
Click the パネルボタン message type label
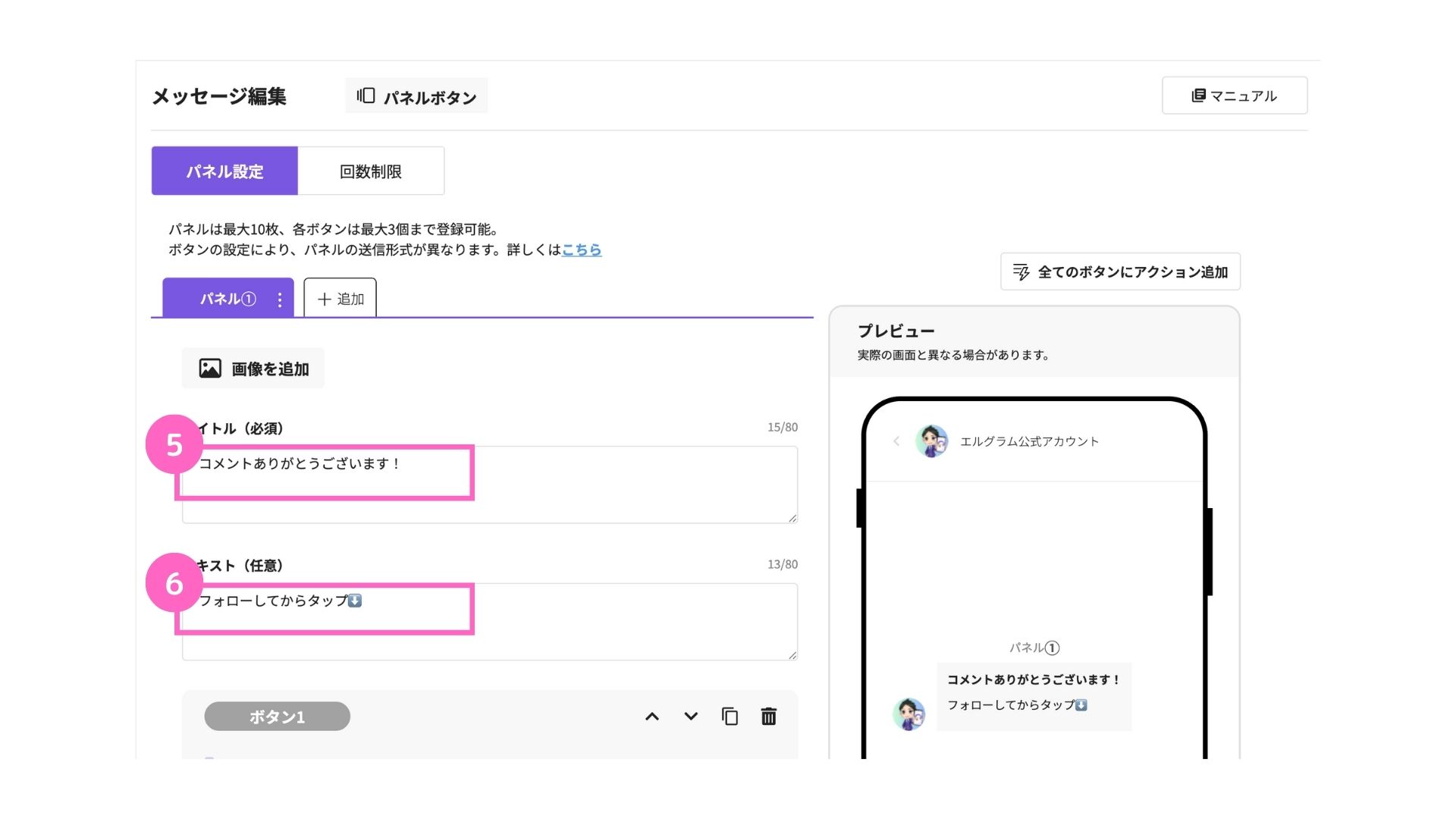click(x=430, y=97)
